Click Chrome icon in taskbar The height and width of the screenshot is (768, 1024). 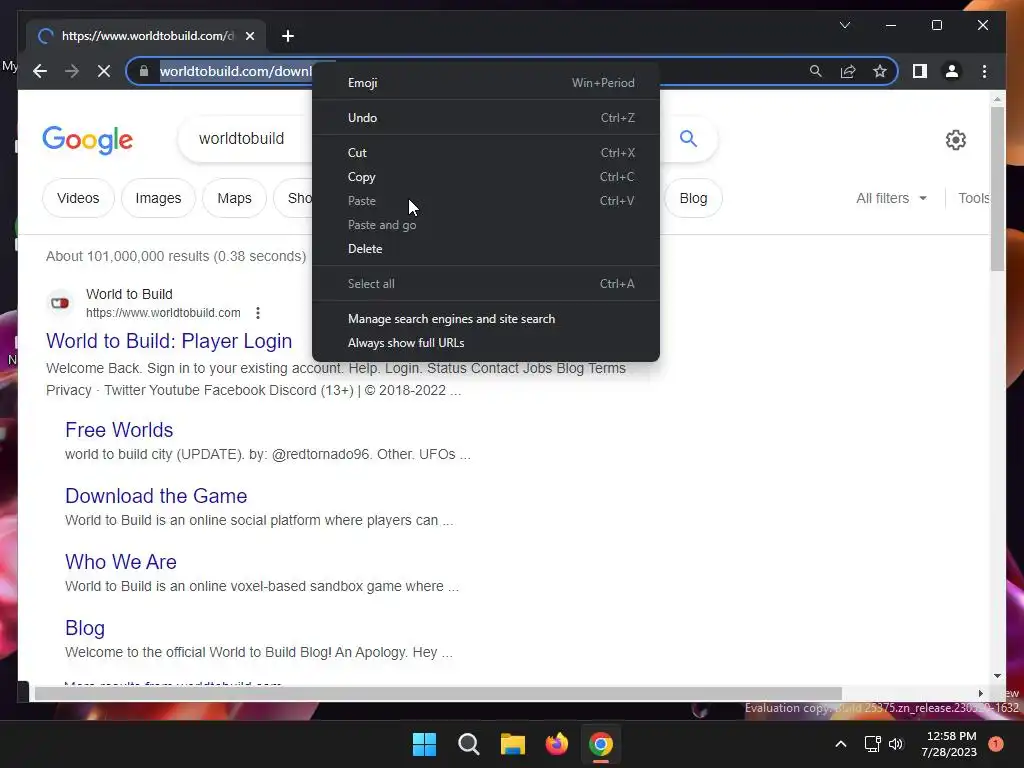pyautogui.click(x=601, y=744)
